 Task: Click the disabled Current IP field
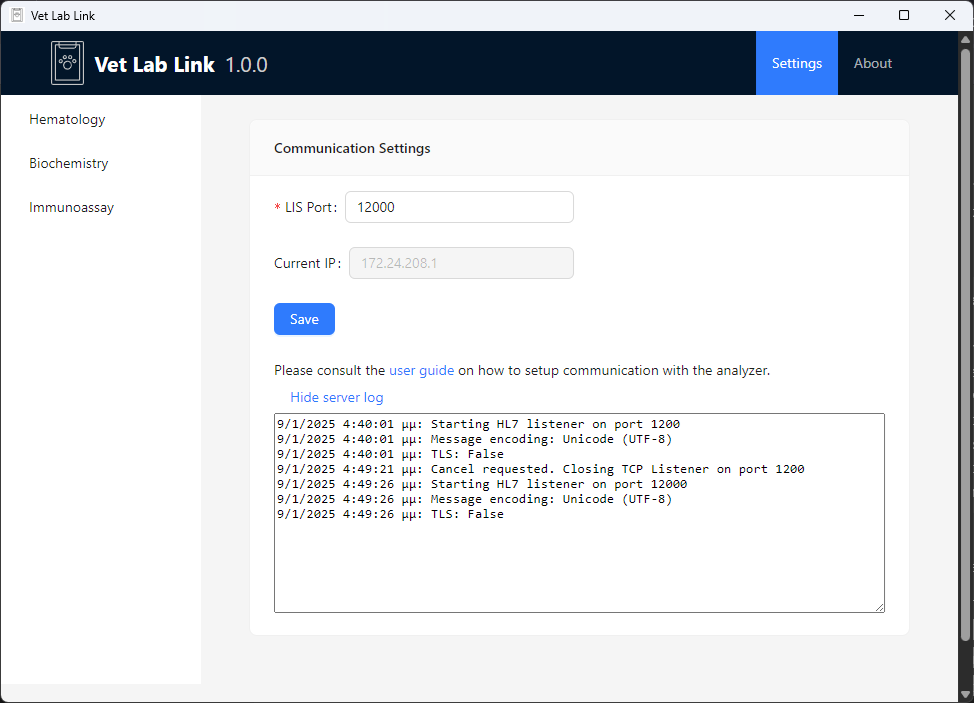[x=461, y=263]
